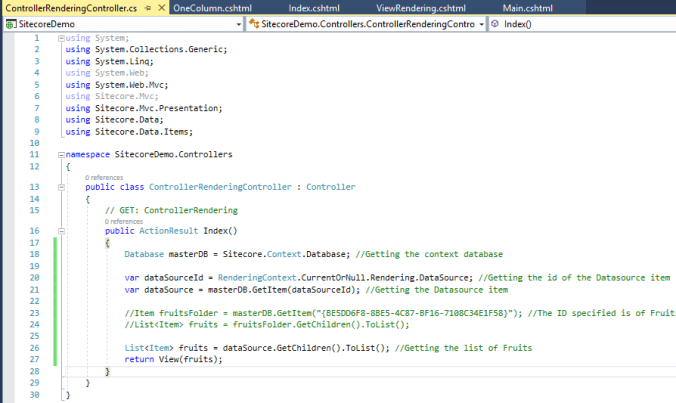Collapse the SitecoreDemo.Controllers namespace block
Viewport: 676px width, 403px height.
[60, 155]
